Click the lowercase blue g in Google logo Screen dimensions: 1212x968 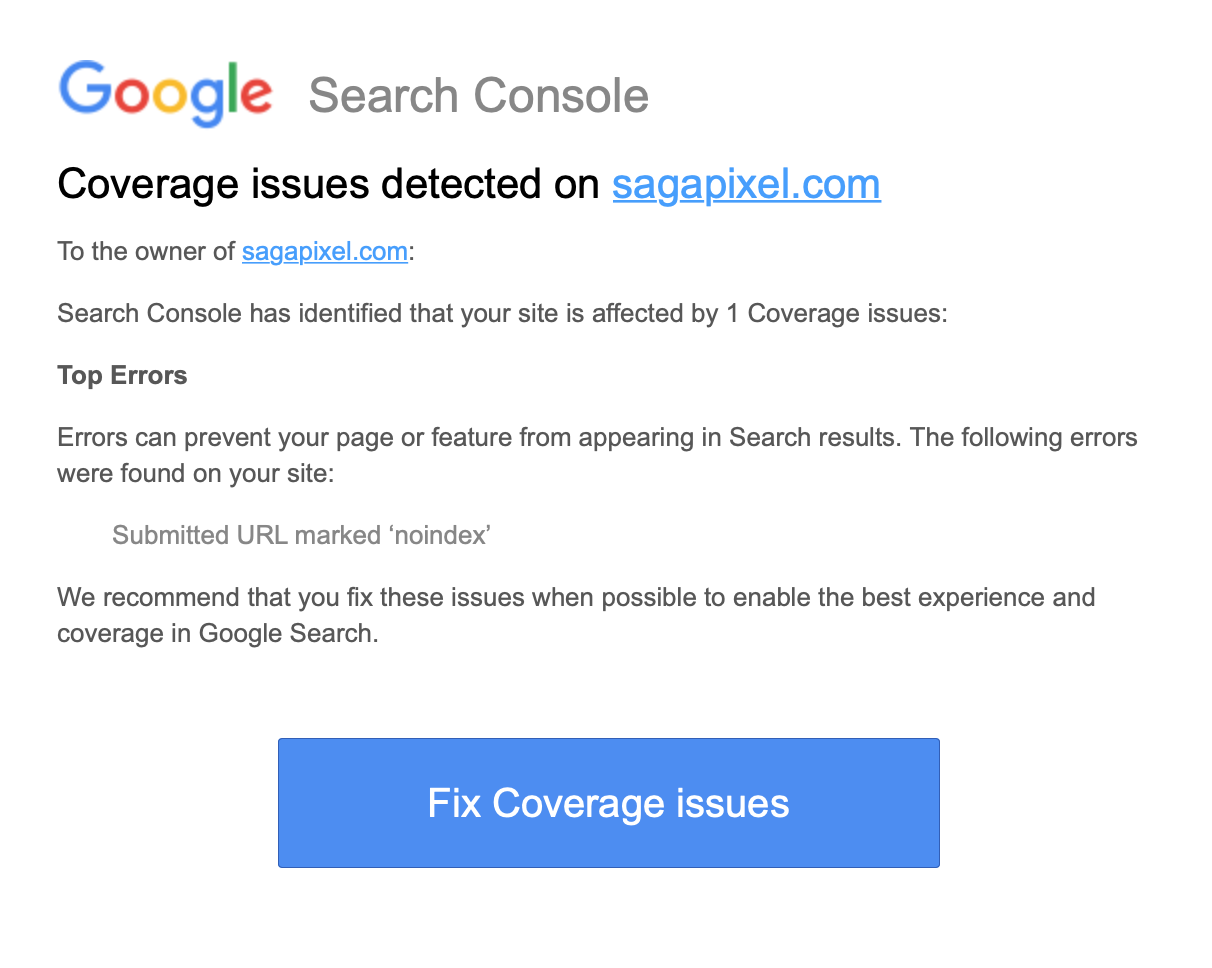click(210, 103)
